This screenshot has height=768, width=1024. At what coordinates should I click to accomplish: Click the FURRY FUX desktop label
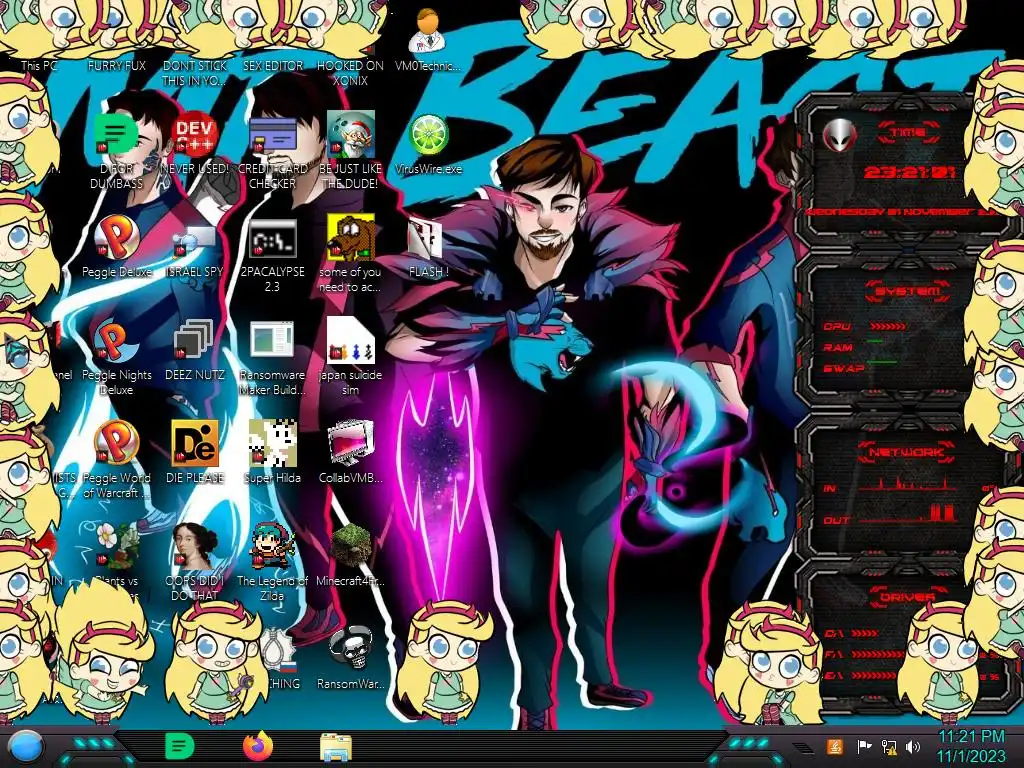(117, 66)
